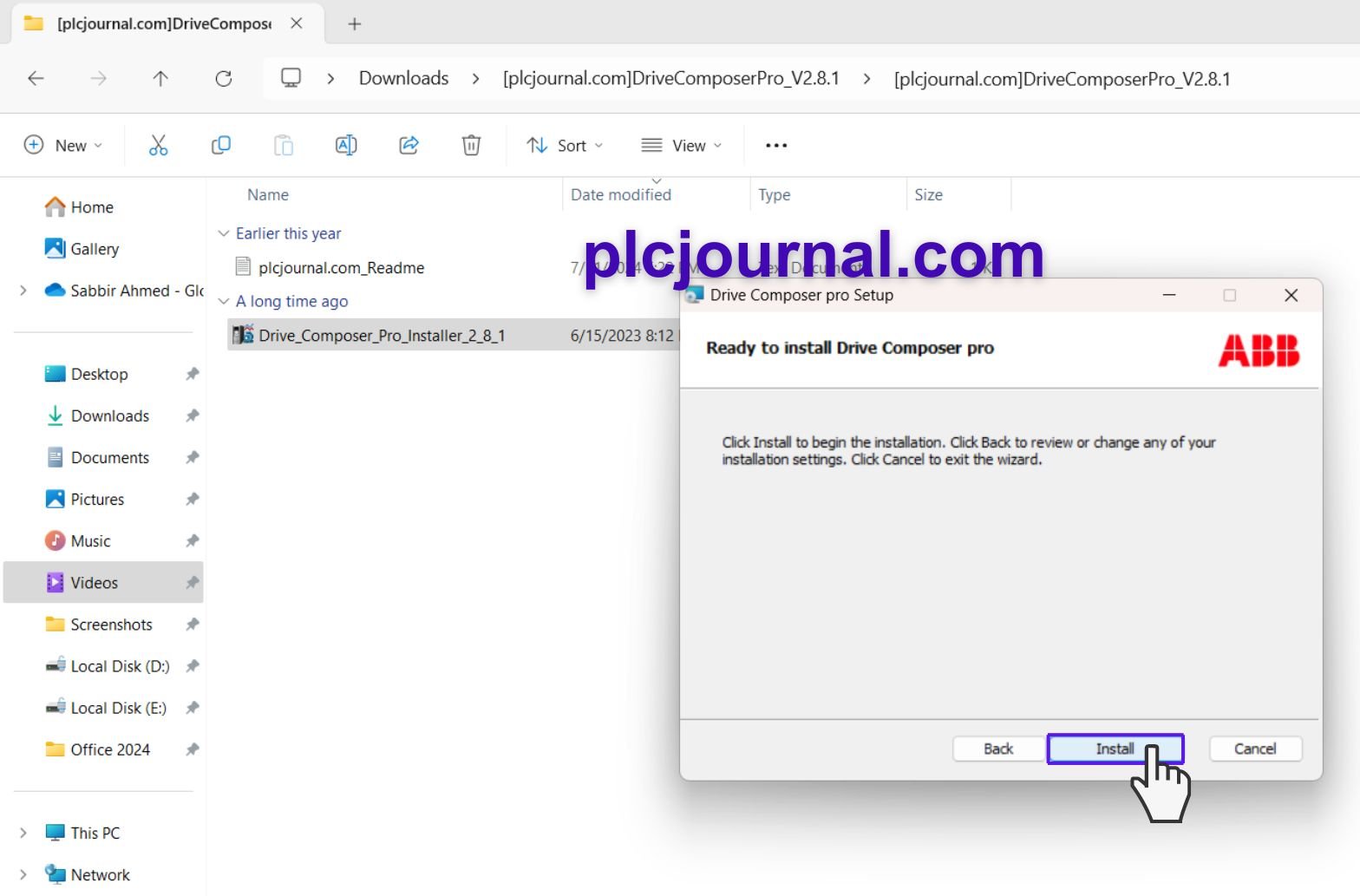Open Downloads in the sidebar

[110, 416]
